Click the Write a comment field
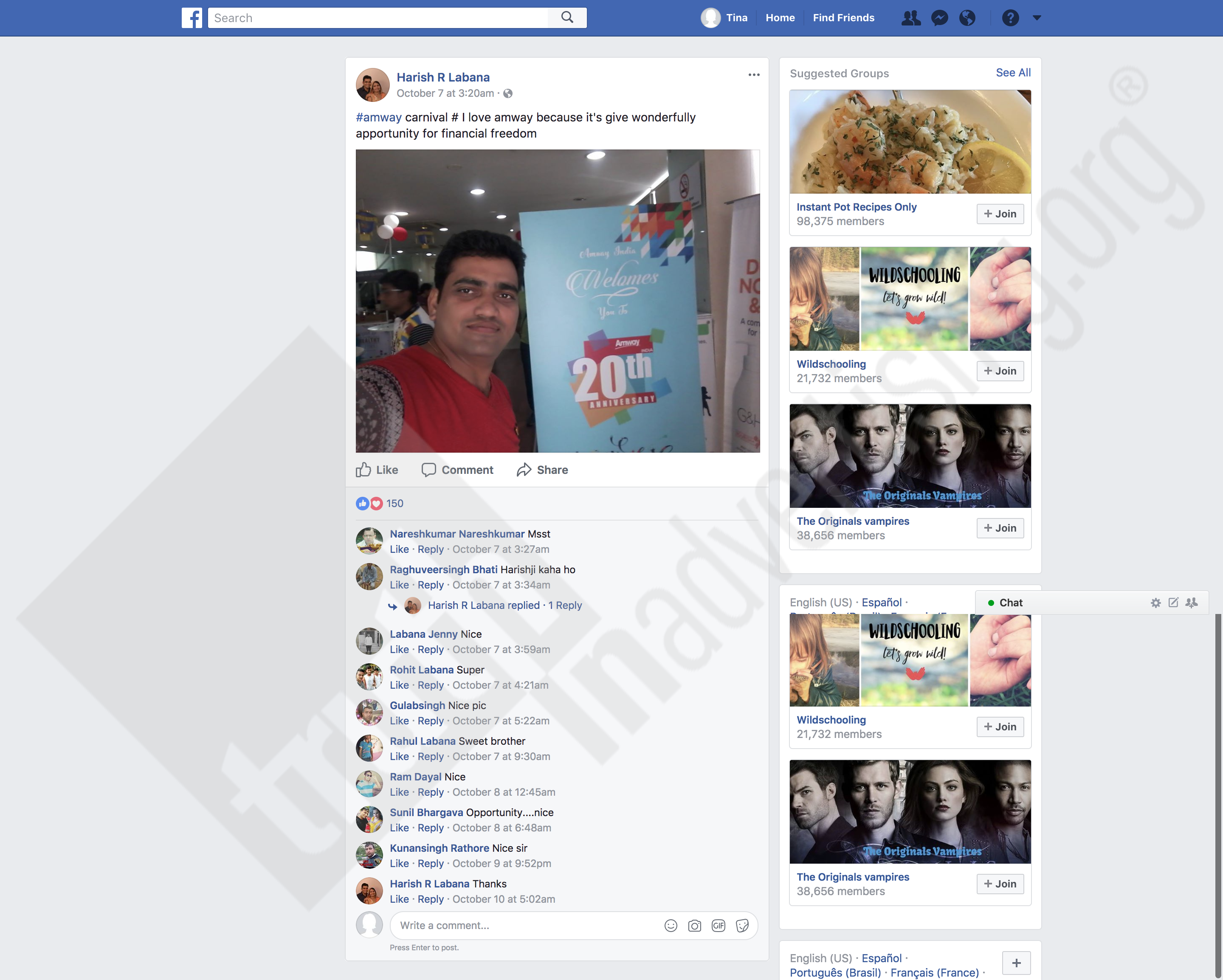This screenshot has width=1223, height=980. point(527,926)
